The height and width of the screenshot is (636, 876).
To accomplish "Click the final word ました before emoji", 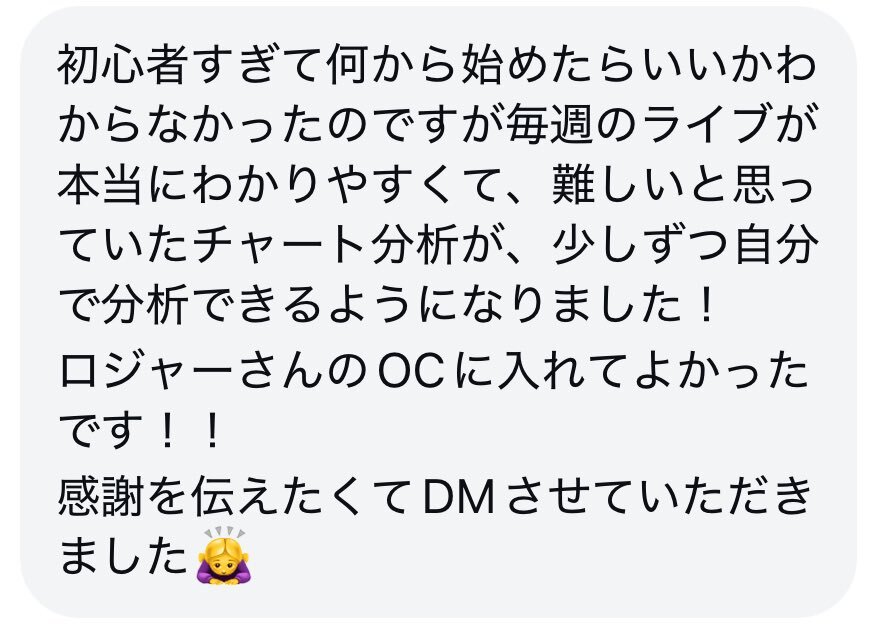I will (x=123, y=556).
